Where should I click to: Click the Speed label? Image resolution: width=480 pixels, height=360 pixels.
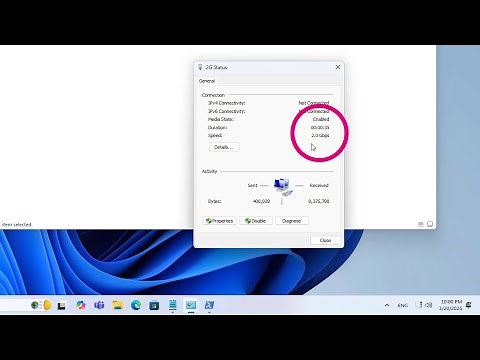[215, 135]
